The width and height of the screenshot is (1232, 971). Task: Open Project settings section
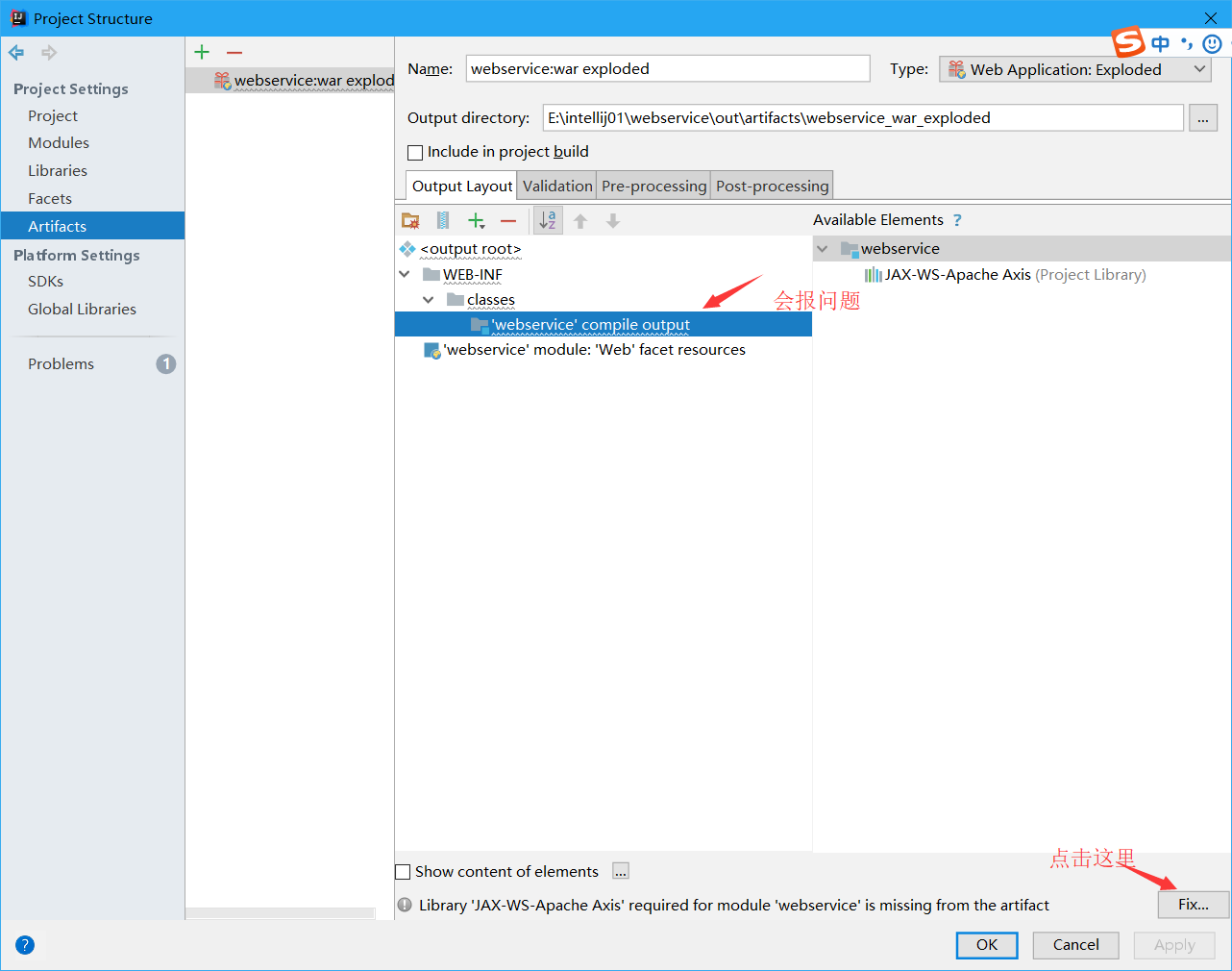click(53, 116)
